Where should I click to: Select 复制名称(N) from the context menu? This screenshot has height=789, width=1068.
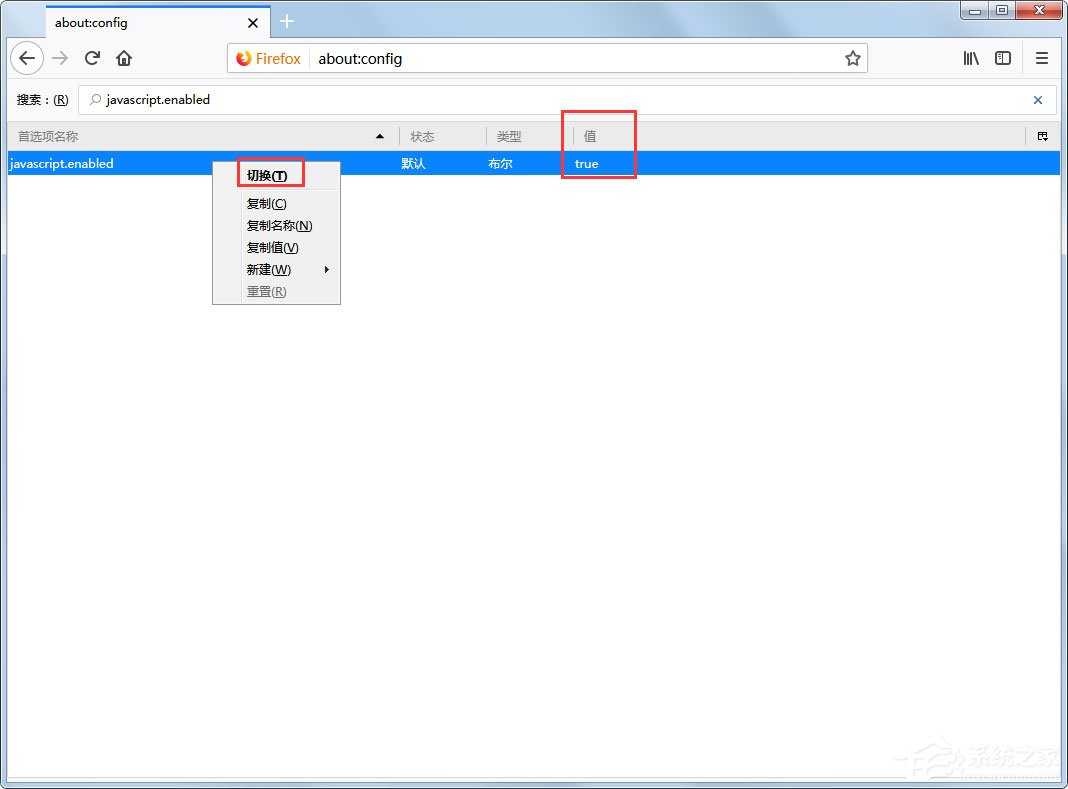pyautogui.click(x=279, y=225)
